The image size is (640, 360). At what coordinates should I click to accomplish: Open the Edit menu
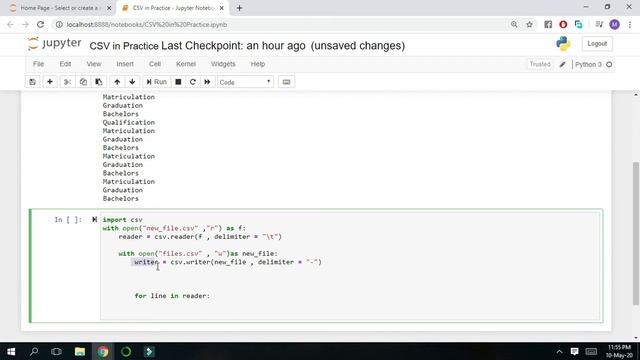[65, 64]
